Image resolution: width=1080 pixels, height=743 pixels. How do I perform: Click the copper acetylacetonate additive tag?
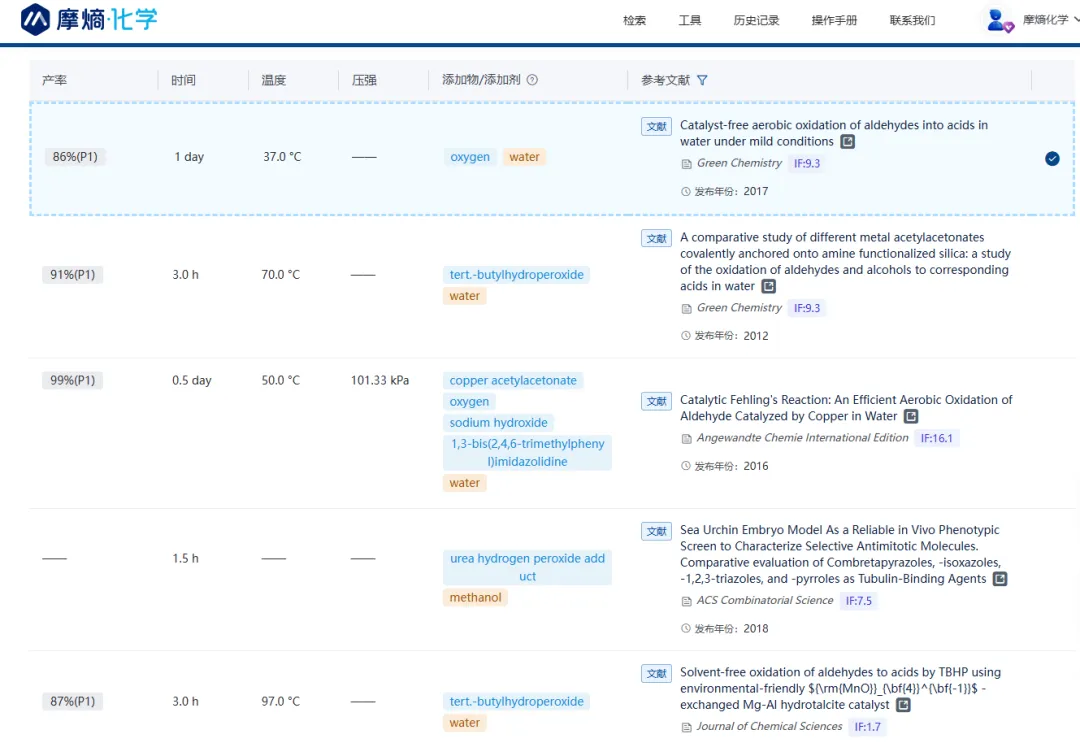513,381
